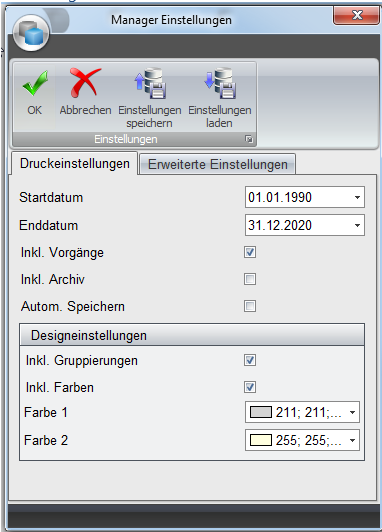The image size is (382, 532).
Task: Enable the Autom. Speichern checkbox
Action: click(250, 306)
